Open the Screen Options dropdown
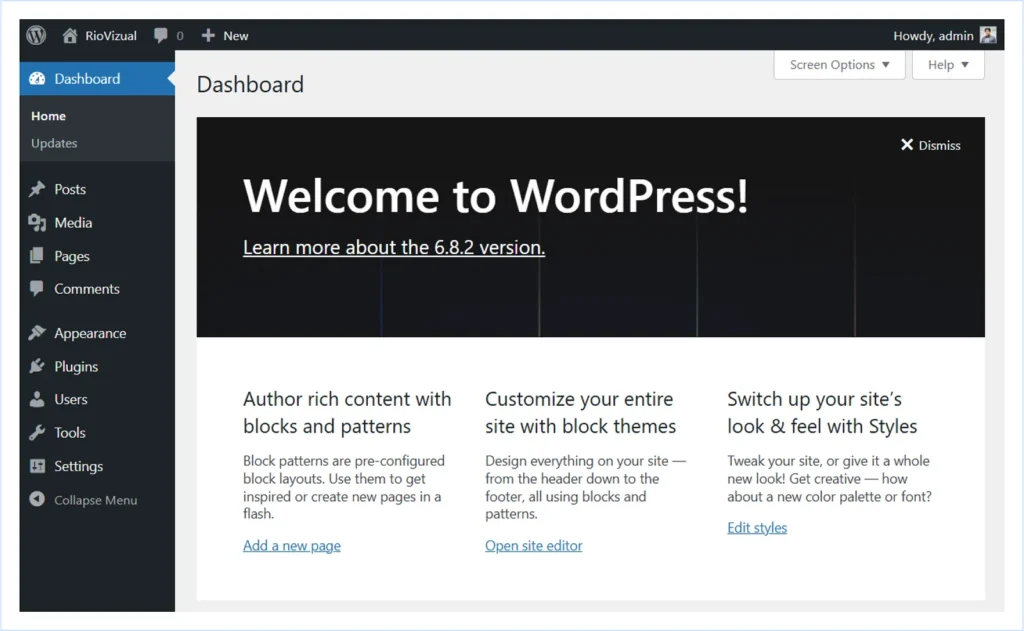 839,65
